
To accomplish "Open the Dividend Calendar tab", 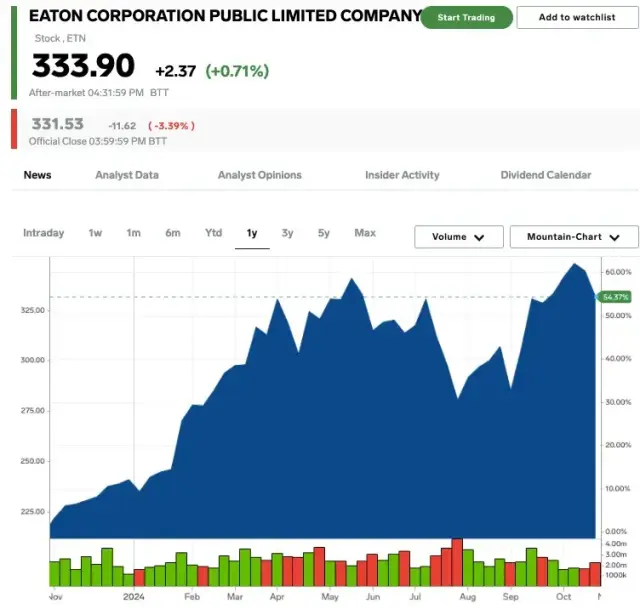I will (545, 175).
